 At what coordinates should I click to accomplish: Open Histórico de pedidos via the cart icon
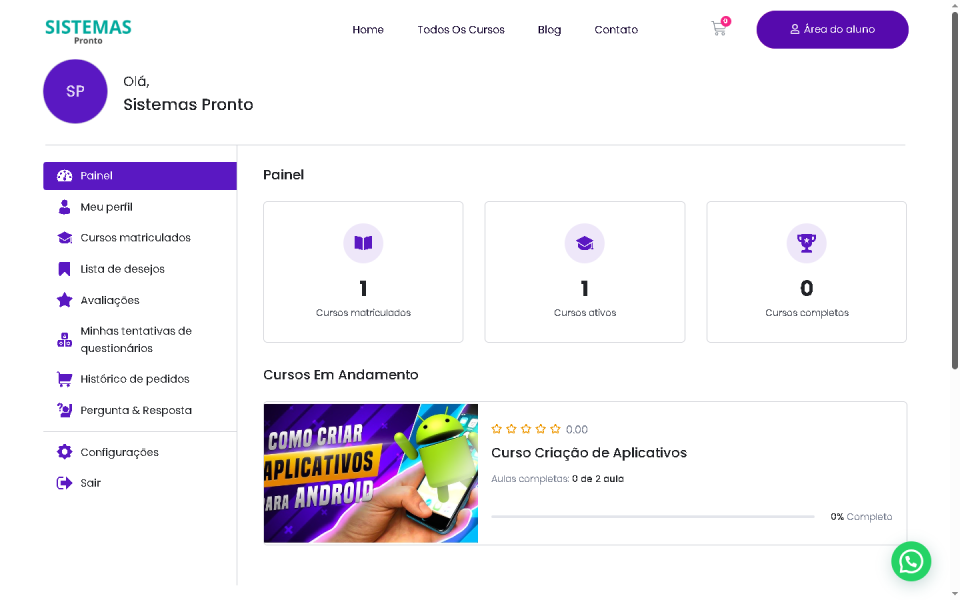[x=66, y=378]
